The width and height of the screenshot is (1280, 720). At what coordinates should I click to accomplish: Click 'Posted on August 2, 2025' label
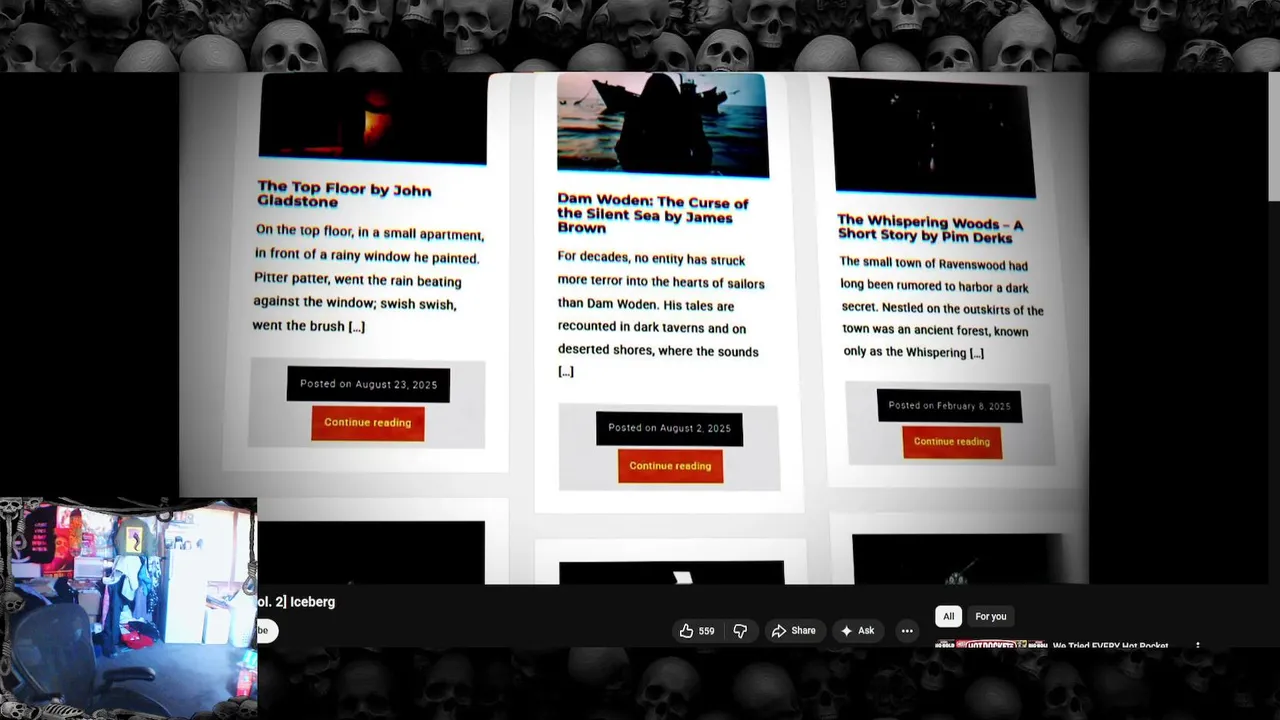click(x=669, y=428)
